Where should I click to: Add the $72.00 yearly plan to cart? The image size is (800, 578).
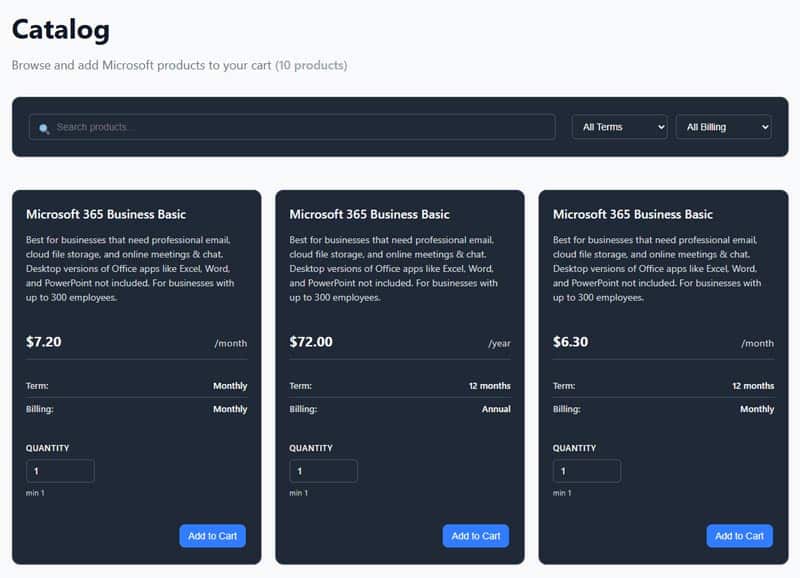(476, 536)
